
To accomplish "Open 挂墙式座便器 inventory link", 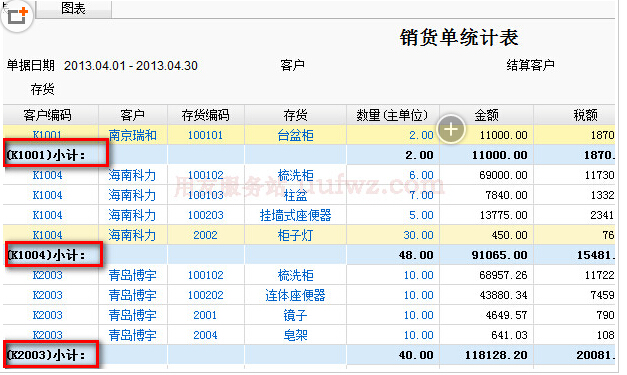I will point(295,215).
